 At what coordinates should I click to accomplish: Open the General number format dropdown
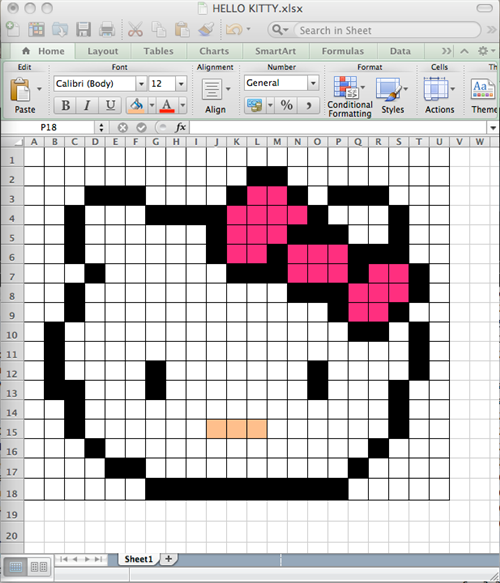(x=313, y=83)
